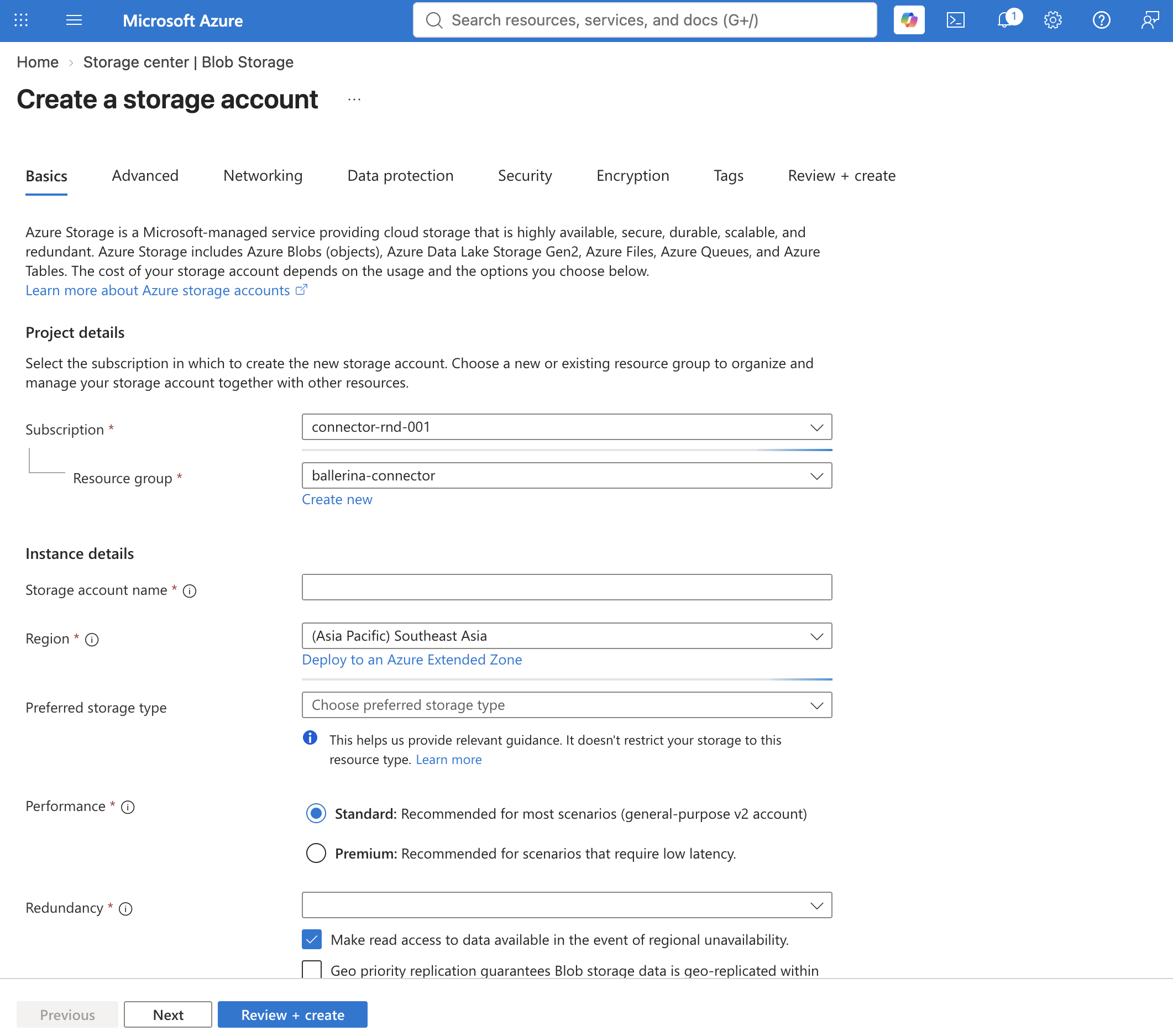The height and width of the screenshot is (1036, 1173).
Task: Click the Next button
Action: click(168, 1016)
